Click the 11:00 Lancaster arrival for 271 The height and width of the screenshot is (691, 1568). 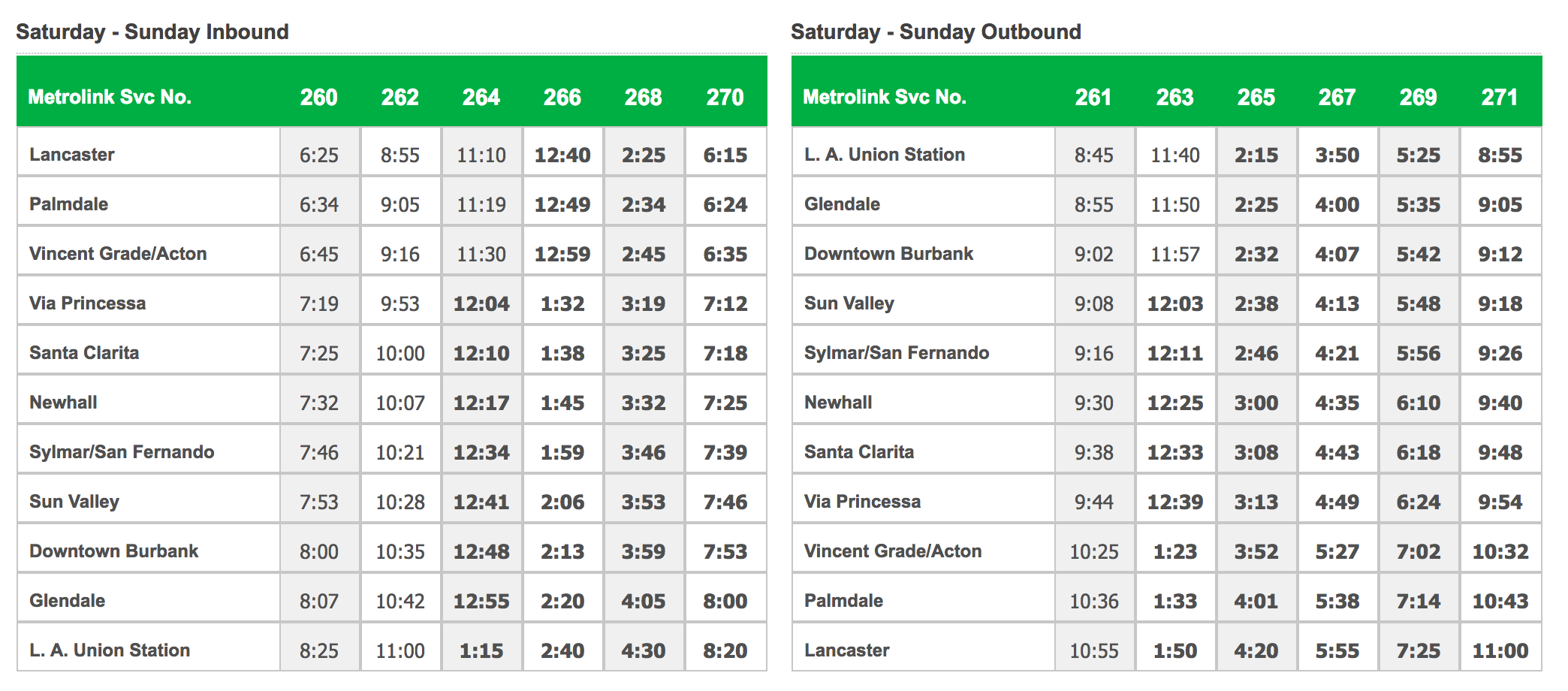point(1500,650)
